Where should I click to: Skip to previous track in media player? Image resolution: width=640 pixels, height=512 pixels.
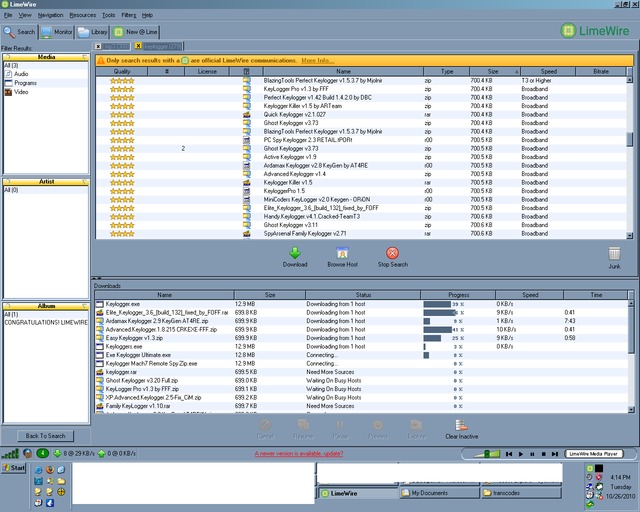point(509,454)
